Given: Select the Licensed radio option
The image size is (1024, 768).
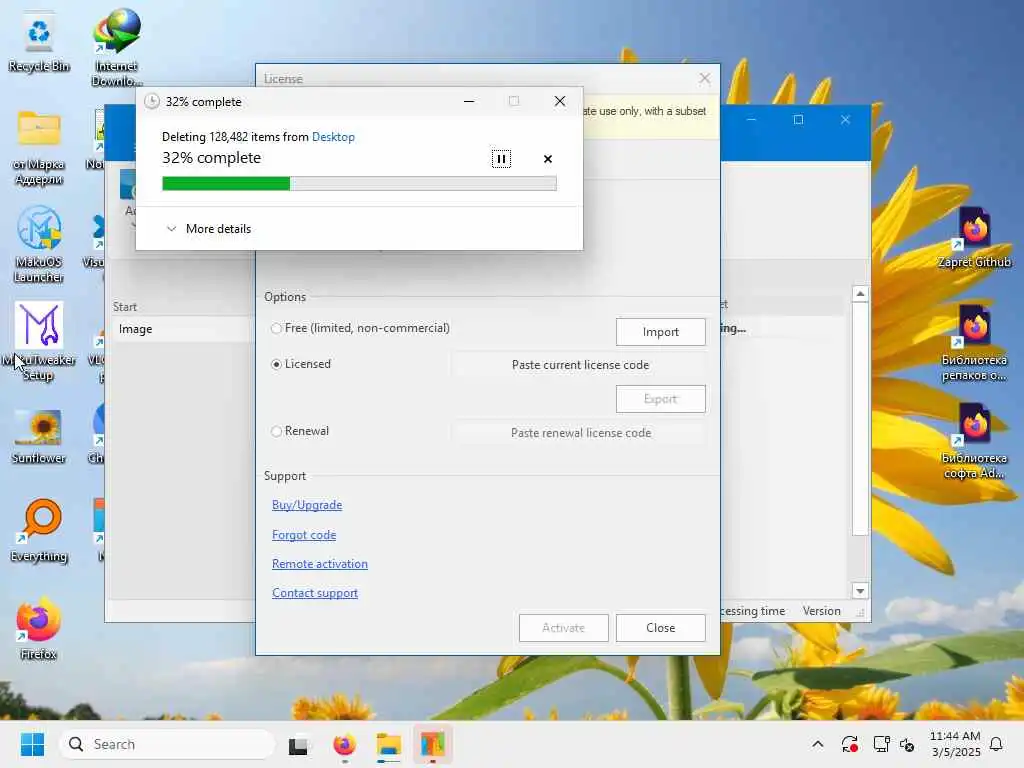Looking at the screenshot, I should pyautogui.click(x=300, y=364).
